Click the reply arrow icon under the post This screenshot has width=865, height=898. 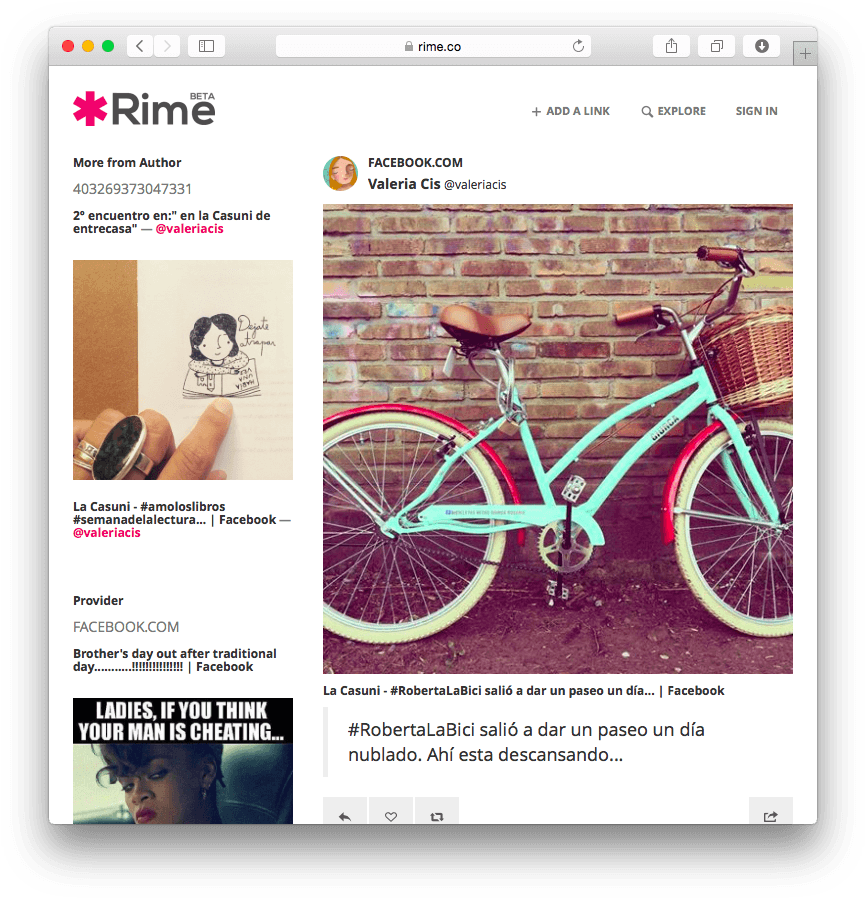[345, 816]
